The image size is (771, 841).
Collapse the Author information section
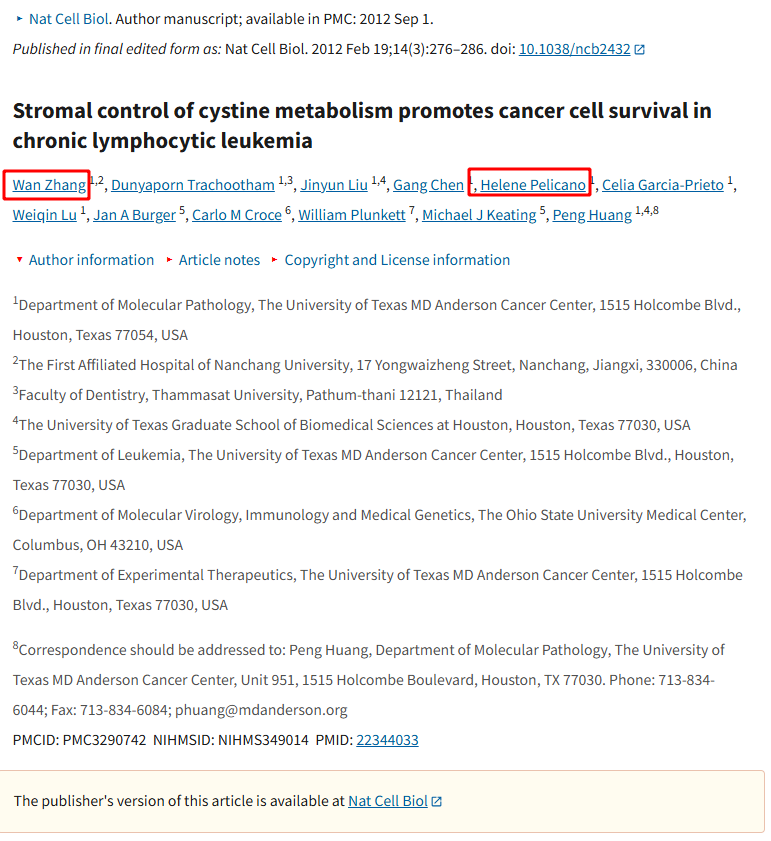tap(85, 260)
